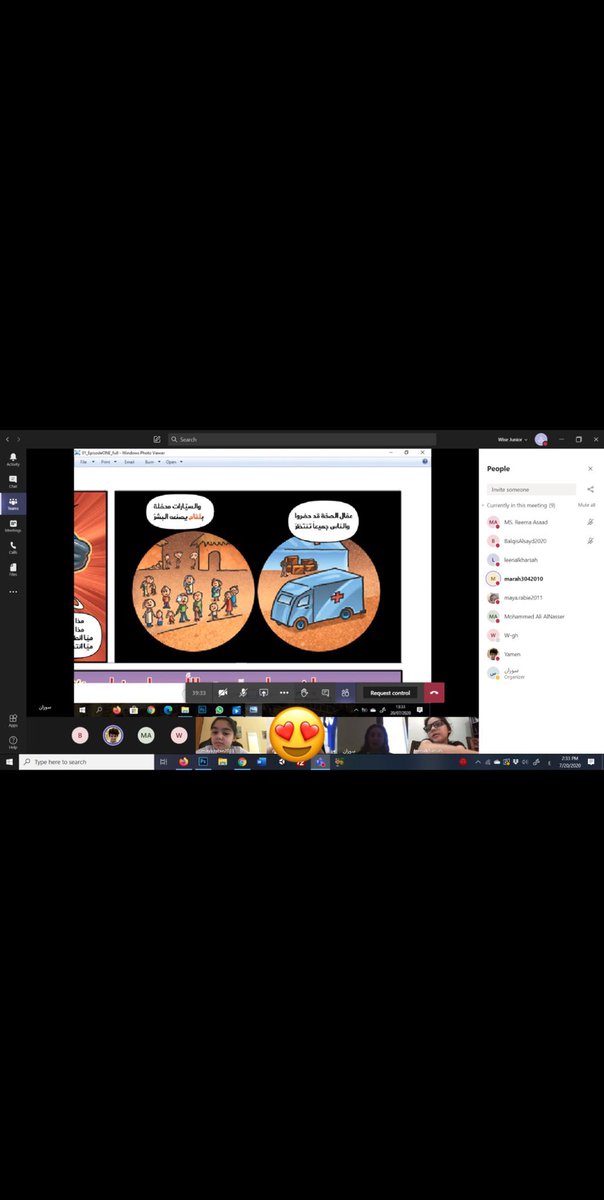Open File menu in Photo Viewer
The width and height of the screenshot is (604, 1200).
pyautogui.click(x=86, y=462)
